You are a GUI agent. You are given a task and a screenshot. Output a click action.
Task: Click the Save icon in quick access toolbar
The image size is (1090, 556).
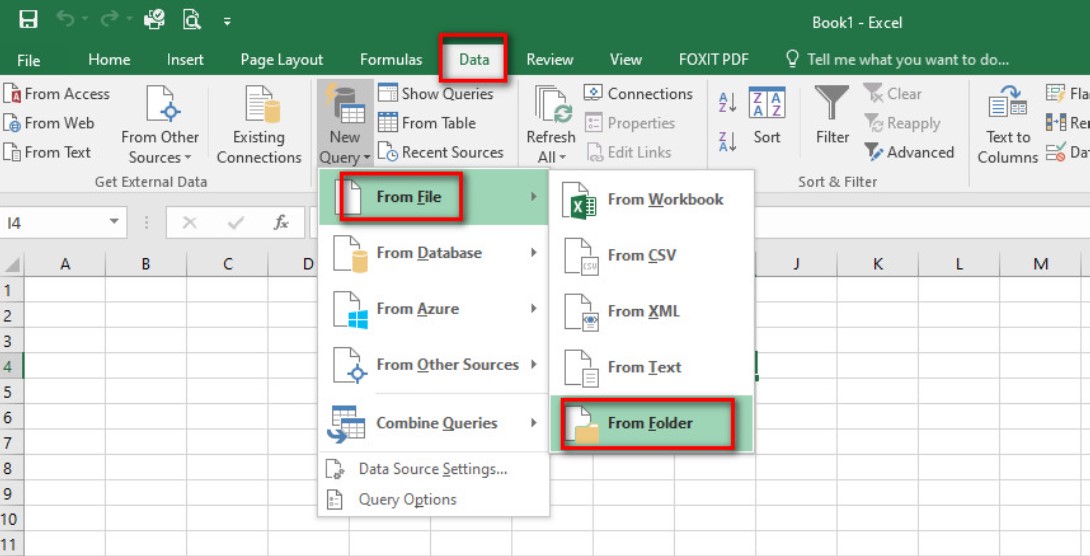(28, 20)
